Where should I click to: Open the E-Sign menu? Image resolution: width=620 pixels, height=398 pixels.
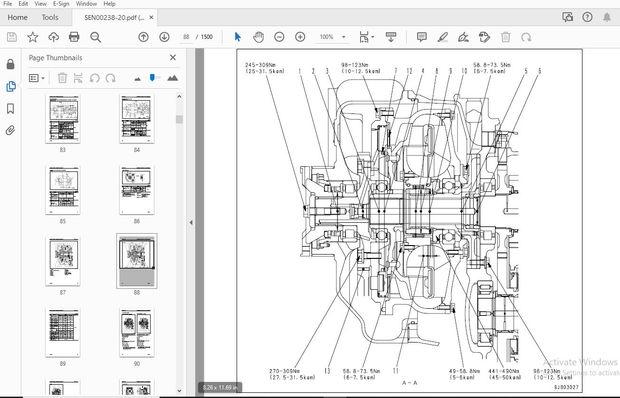click(x=61, y=4)
